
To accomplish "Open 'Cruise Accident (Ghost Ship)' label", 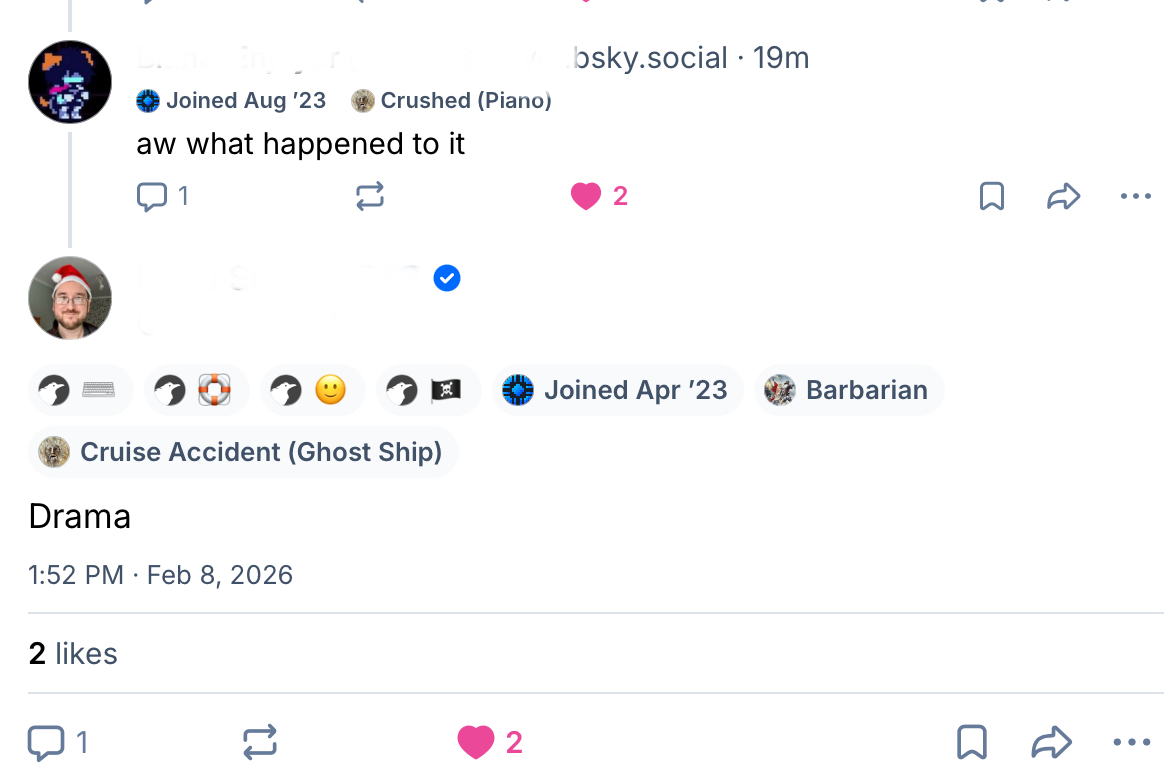I will click(243, 452).
